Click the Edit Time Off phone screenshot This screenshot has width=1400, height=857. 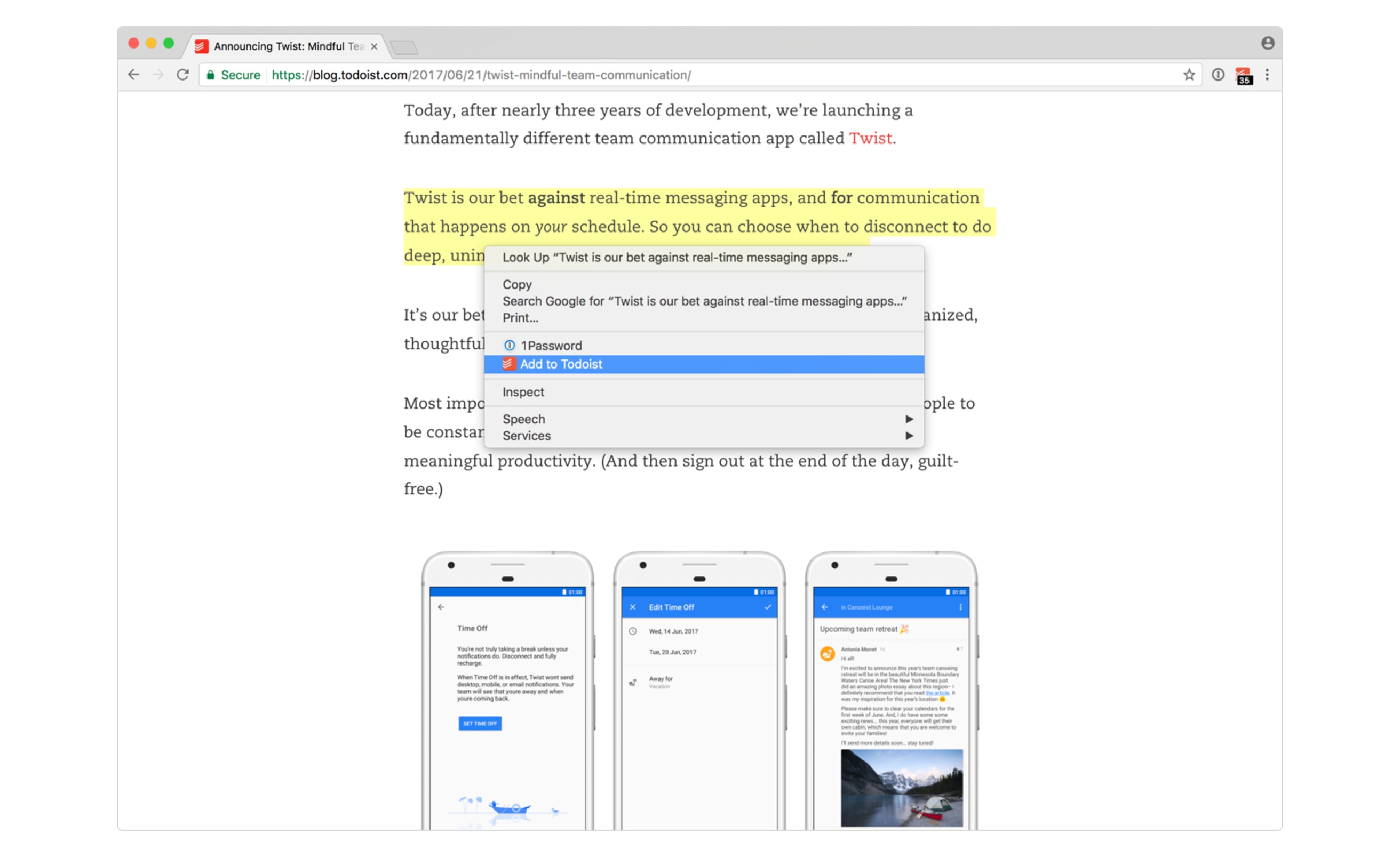[x=699, y=691]
